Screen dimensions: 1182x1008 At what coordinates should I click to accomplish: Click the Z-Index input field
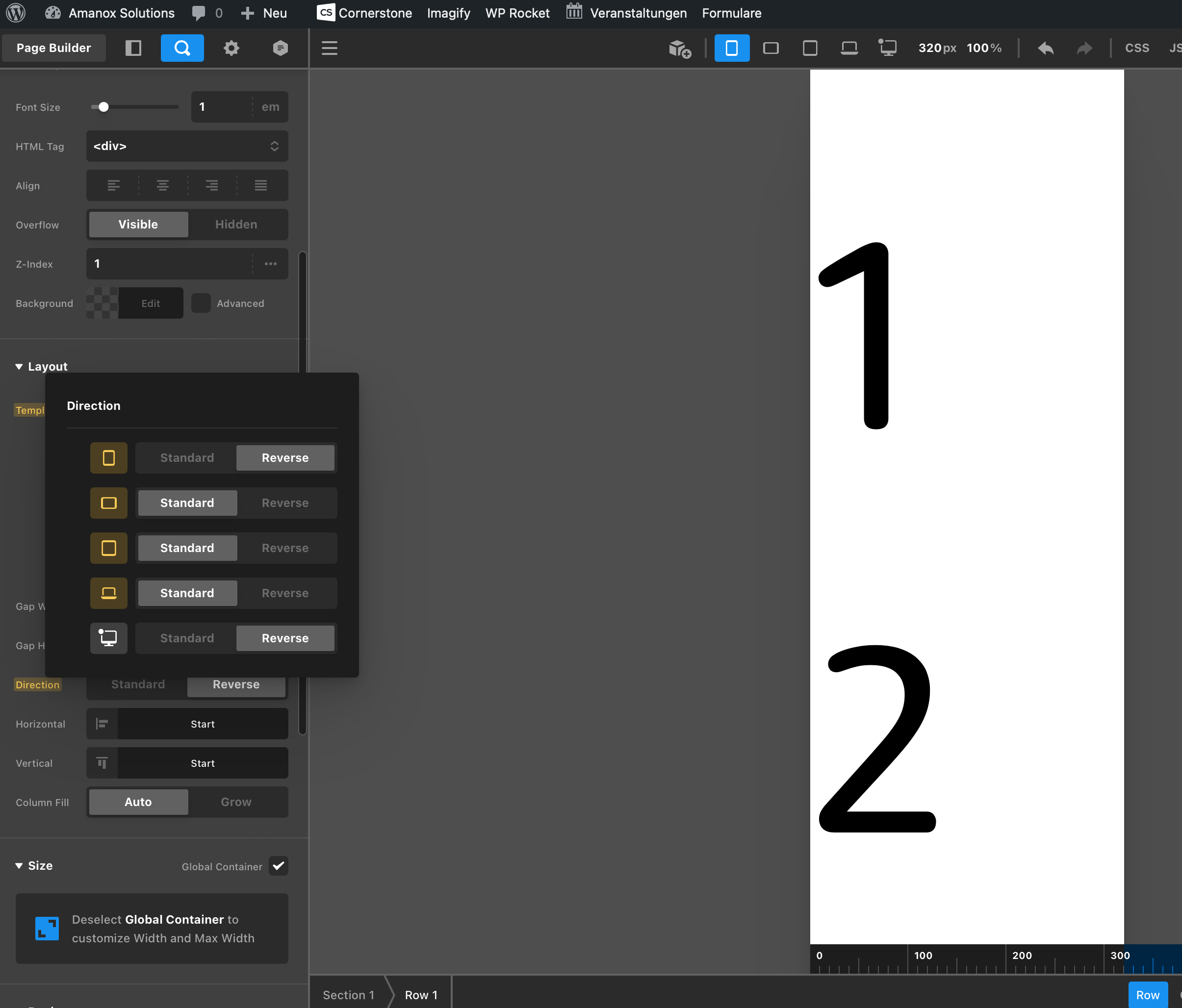tap(168, 263)
